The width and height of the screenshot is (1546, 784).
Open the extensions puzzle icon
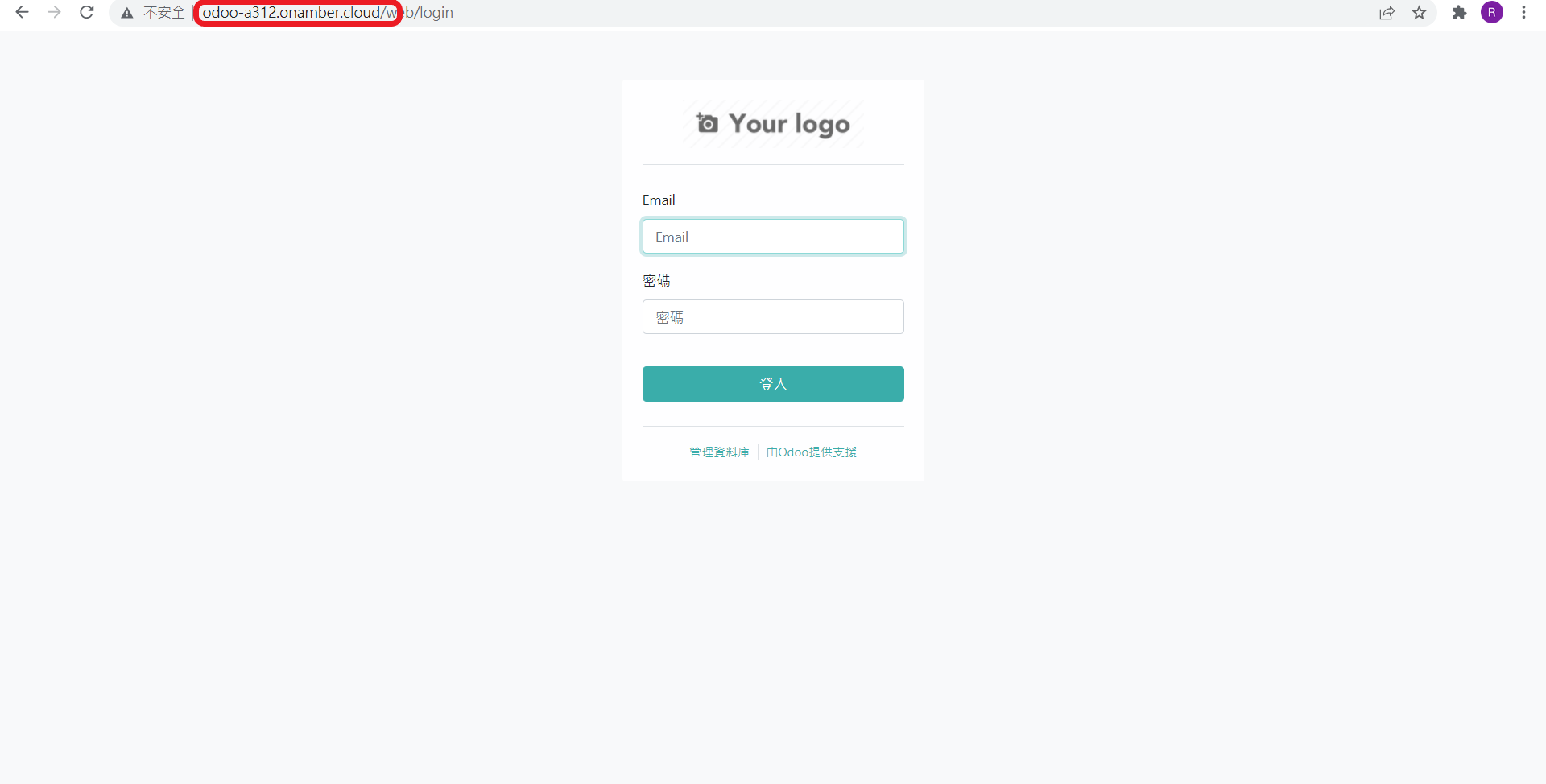[x=1459, y=13]
